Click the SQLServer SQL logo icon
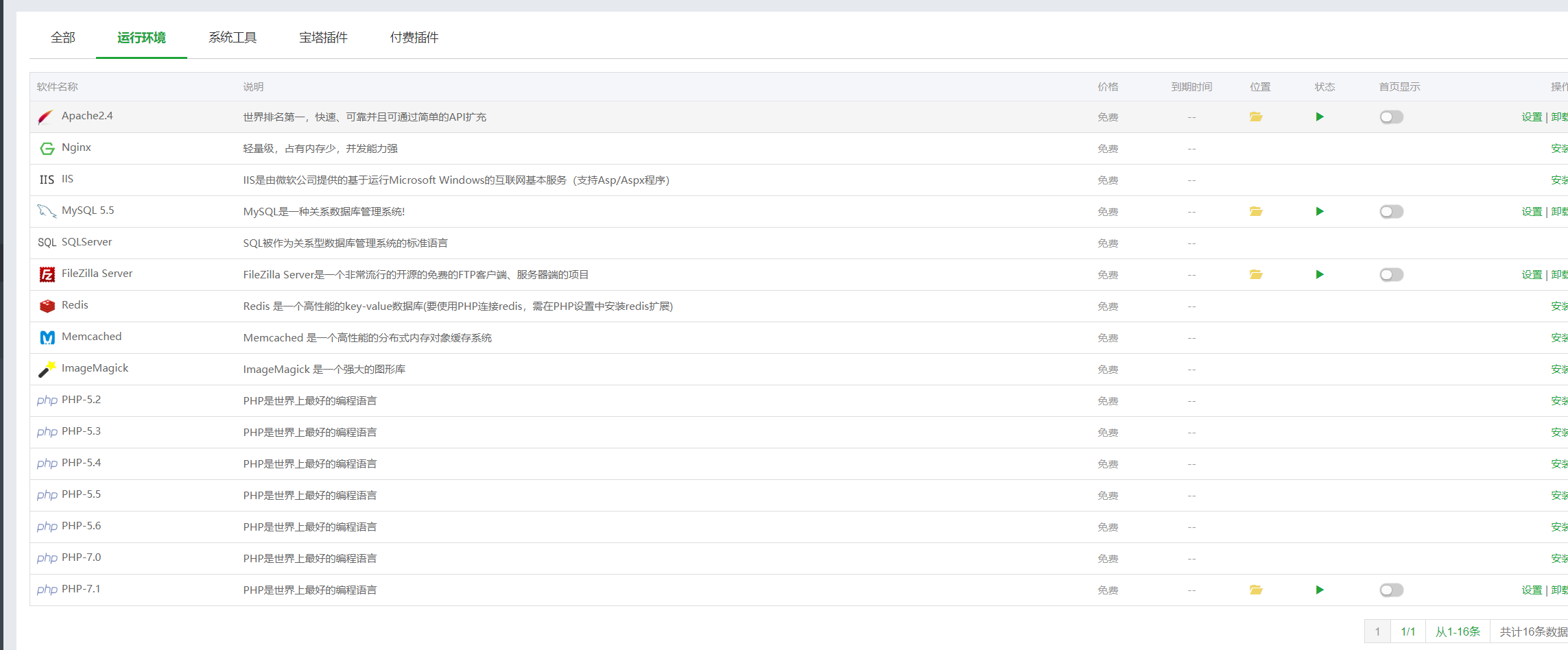Screen dimensions: 1568x650 click(47, 243)
